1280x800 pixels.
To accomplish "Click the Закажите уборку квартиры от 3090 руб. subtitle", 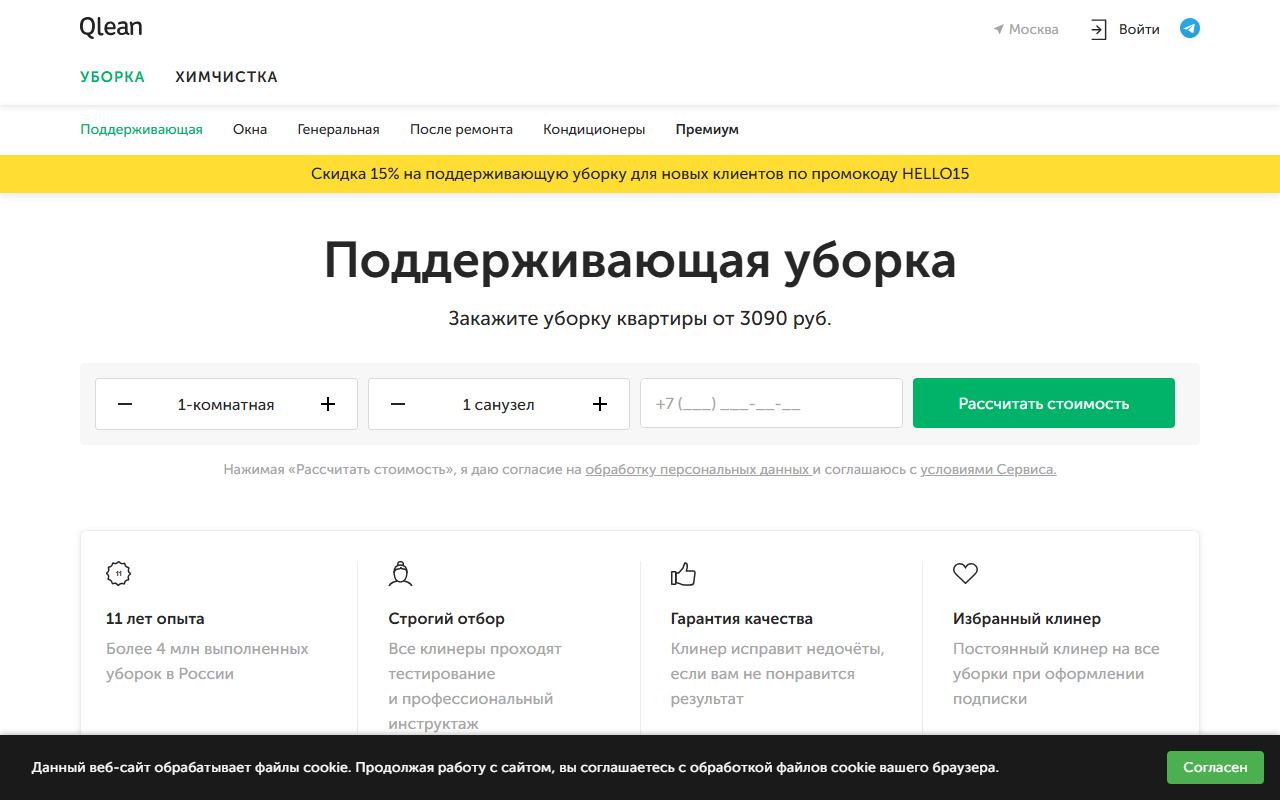I will (640, 319).
